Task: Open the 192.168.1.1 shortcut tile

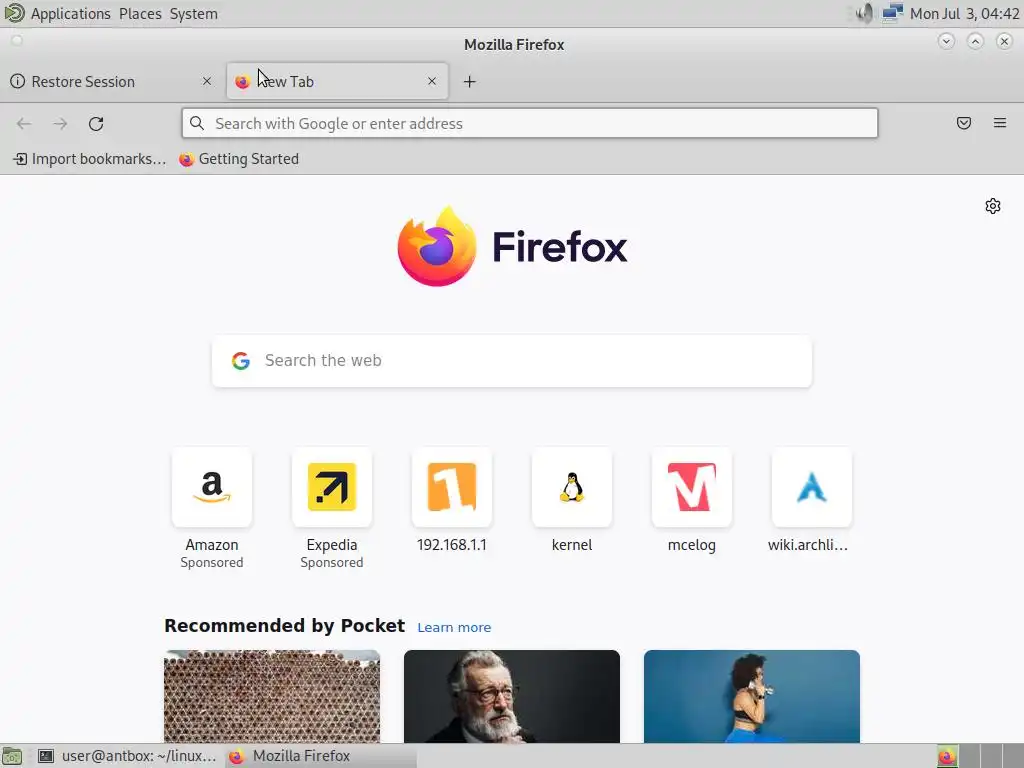Action: (x=452, y=487)
